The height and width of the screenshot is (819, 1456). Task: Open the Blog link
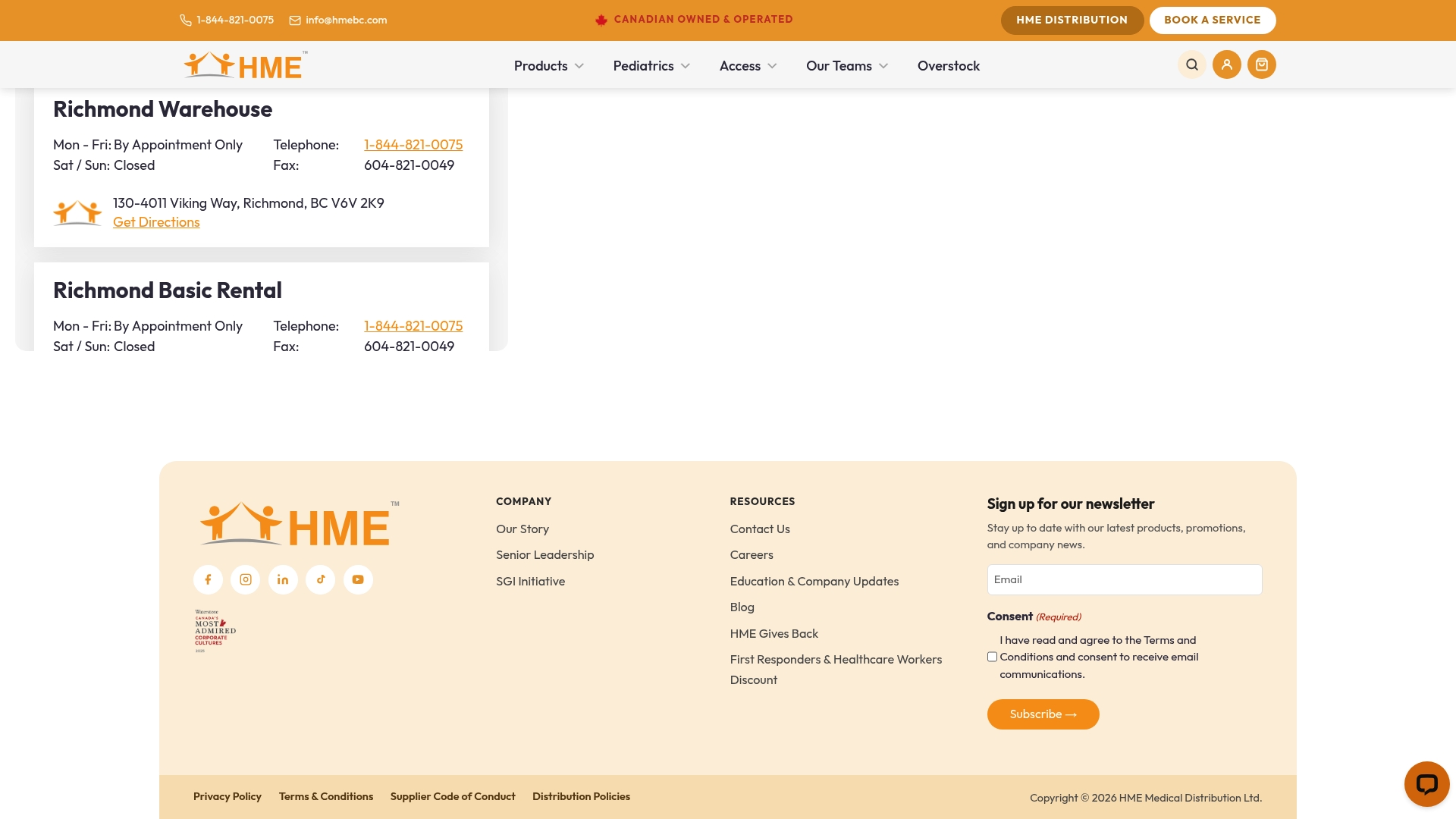(x=742, y=607)
